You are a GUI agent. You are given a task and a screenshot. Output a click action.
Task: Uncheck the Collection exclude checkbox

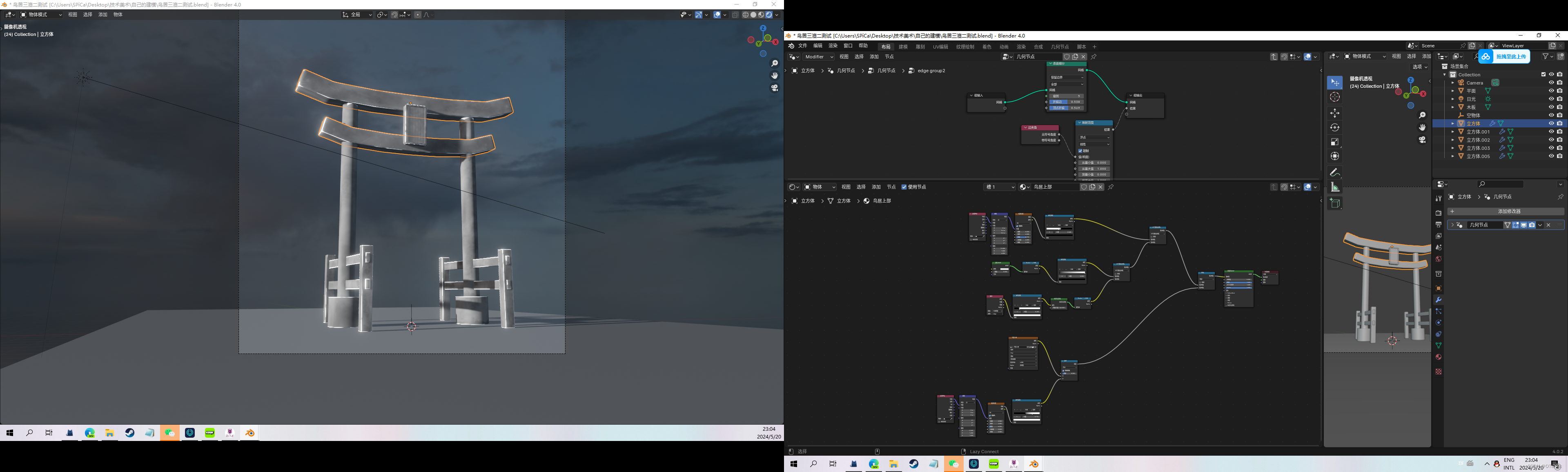[x=1543, y=74]
